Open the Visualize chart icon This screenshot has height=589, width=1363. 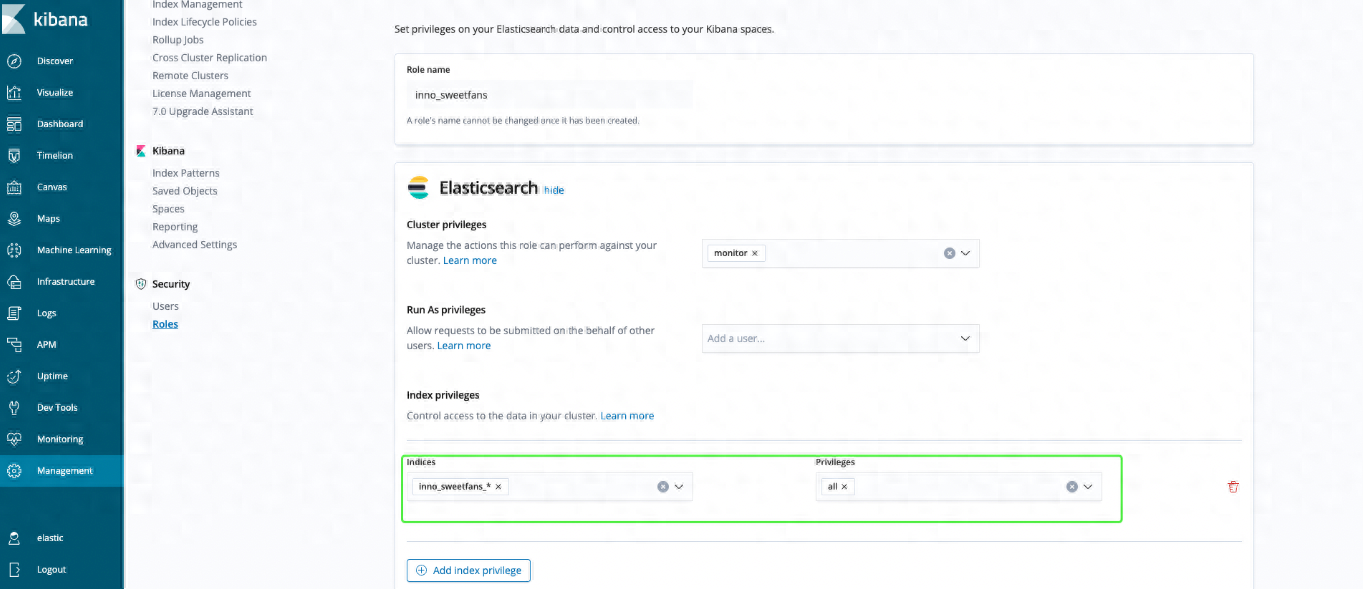[x=14, y=93]
